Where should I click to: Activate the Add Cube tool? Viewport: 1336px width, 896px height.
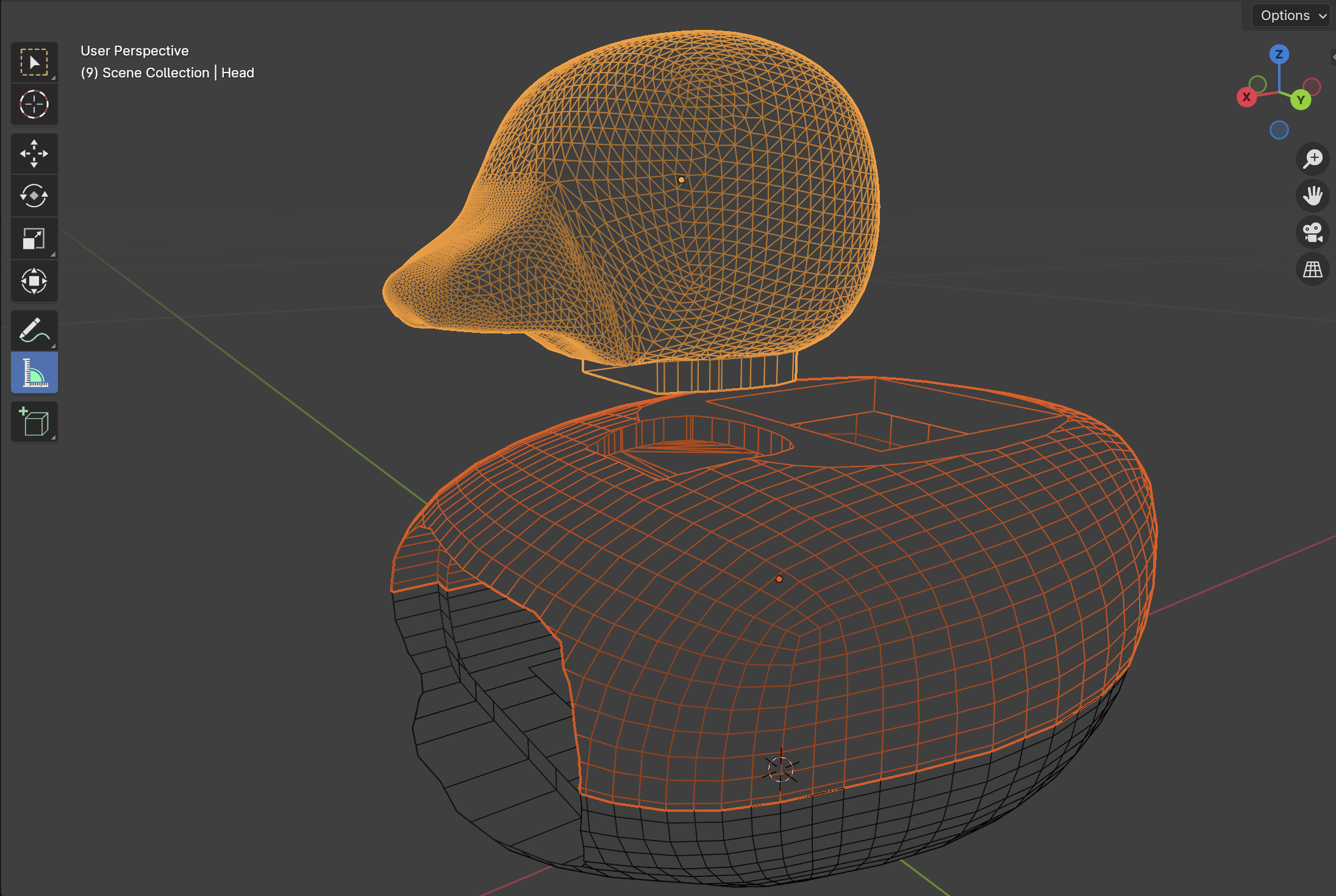tap(34, 422)
